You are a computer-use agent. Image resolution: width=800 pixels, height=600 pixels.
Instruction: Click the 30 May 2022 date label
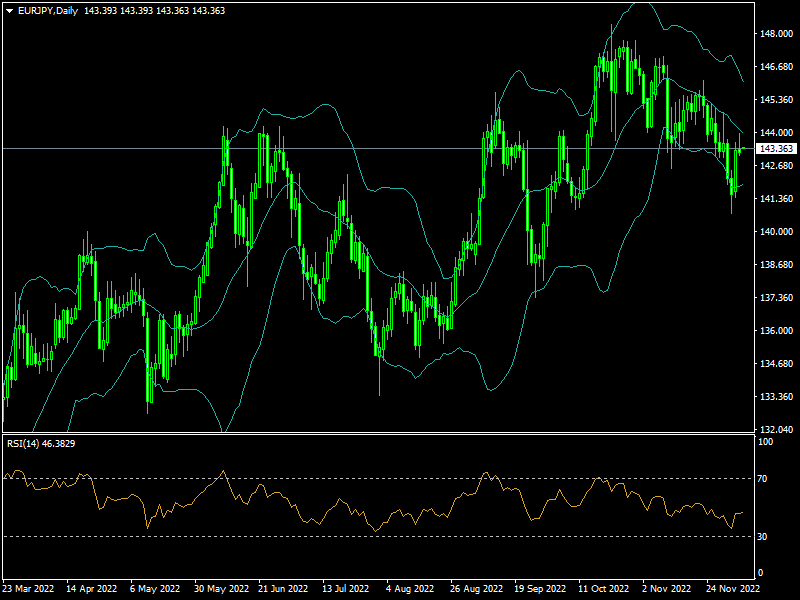[x=221, y=589]
